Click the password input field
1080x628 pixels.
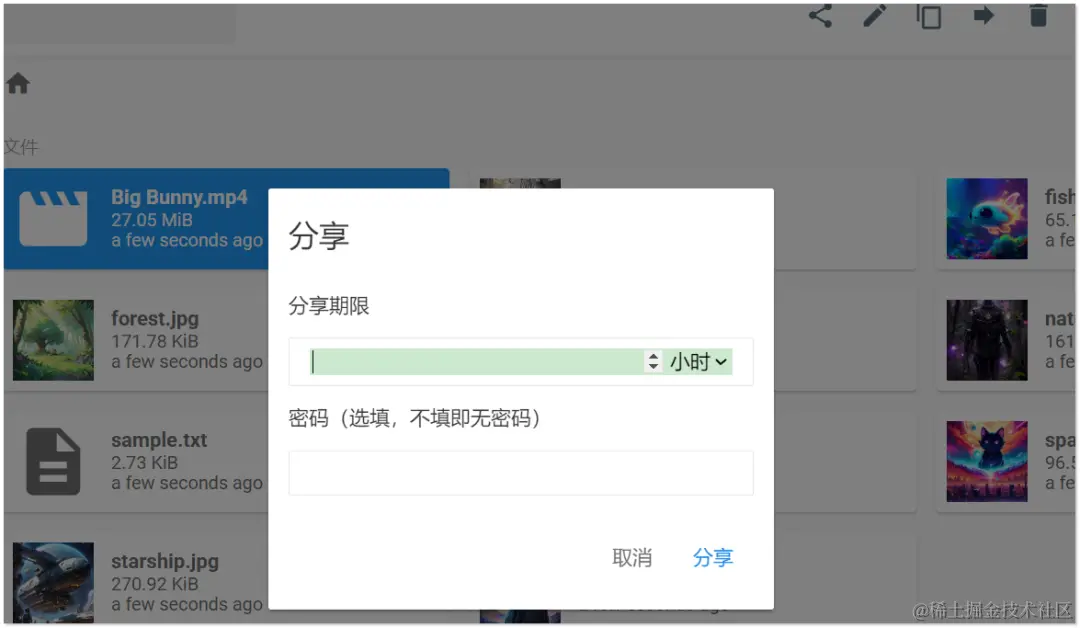point(520,472)
